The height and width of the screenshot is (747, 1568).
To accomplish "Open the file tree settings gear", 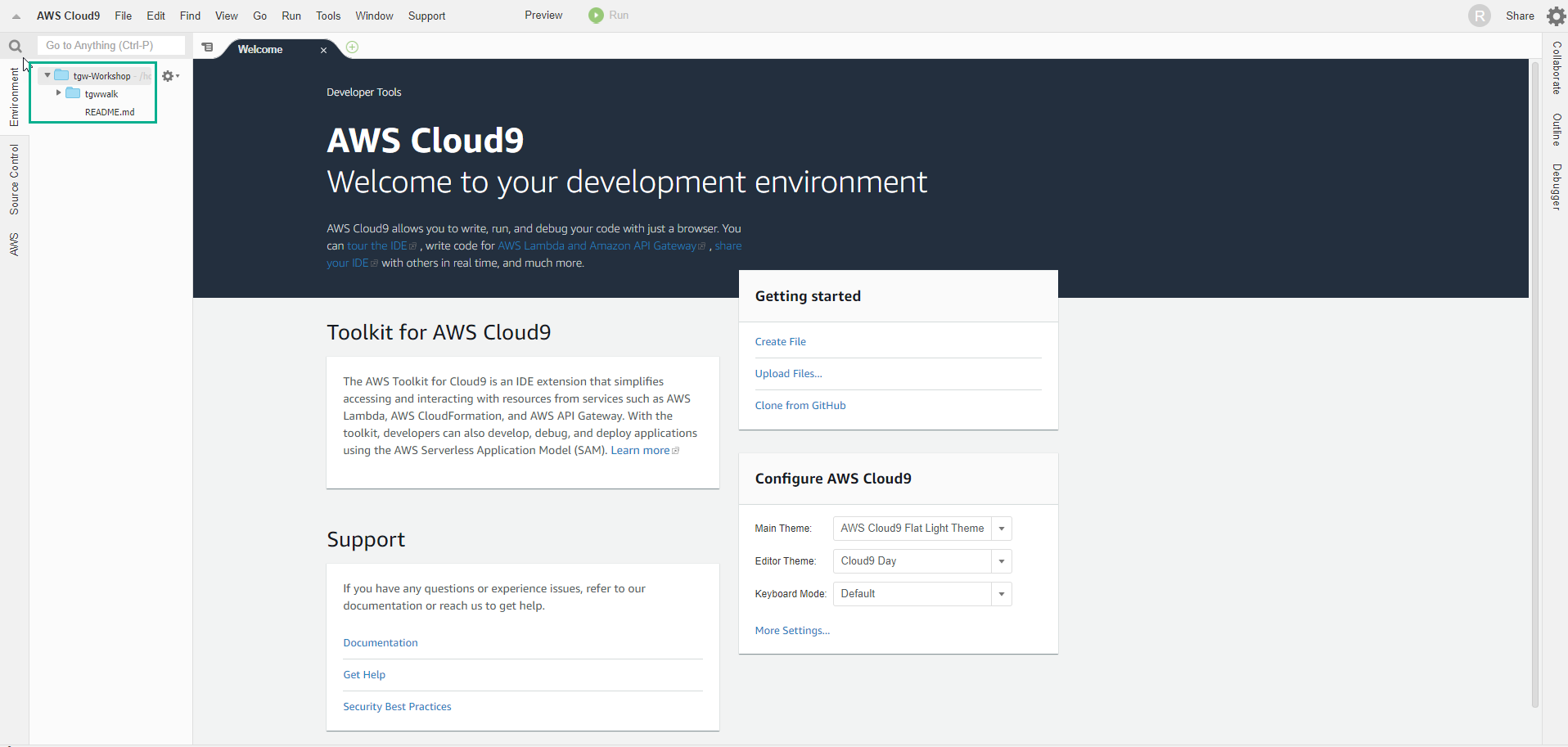I will pos(169,76).
